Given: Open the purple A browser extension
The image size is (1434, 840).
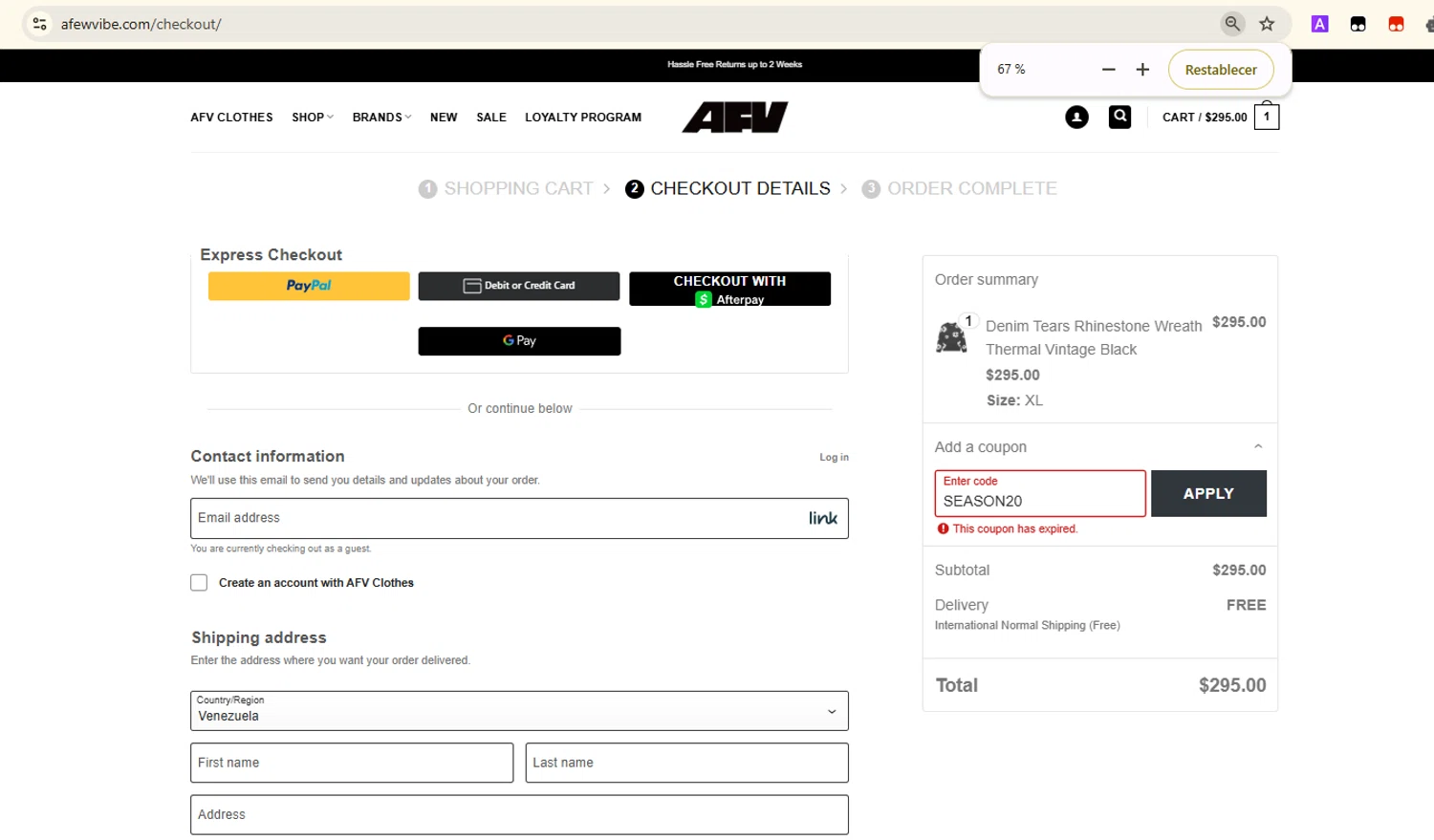Looking at the screenshot, I should [1319, 24].
